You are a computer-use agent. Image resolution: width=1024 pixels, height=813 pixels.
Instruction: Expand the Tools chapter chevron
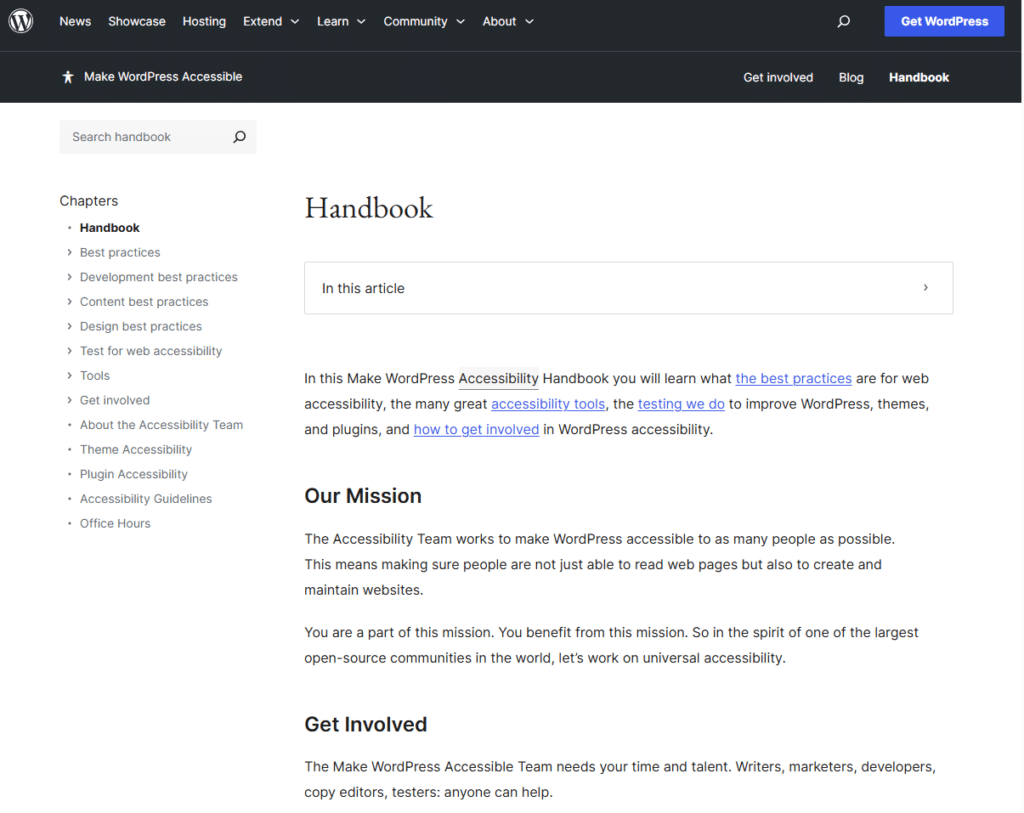(69, 375)
